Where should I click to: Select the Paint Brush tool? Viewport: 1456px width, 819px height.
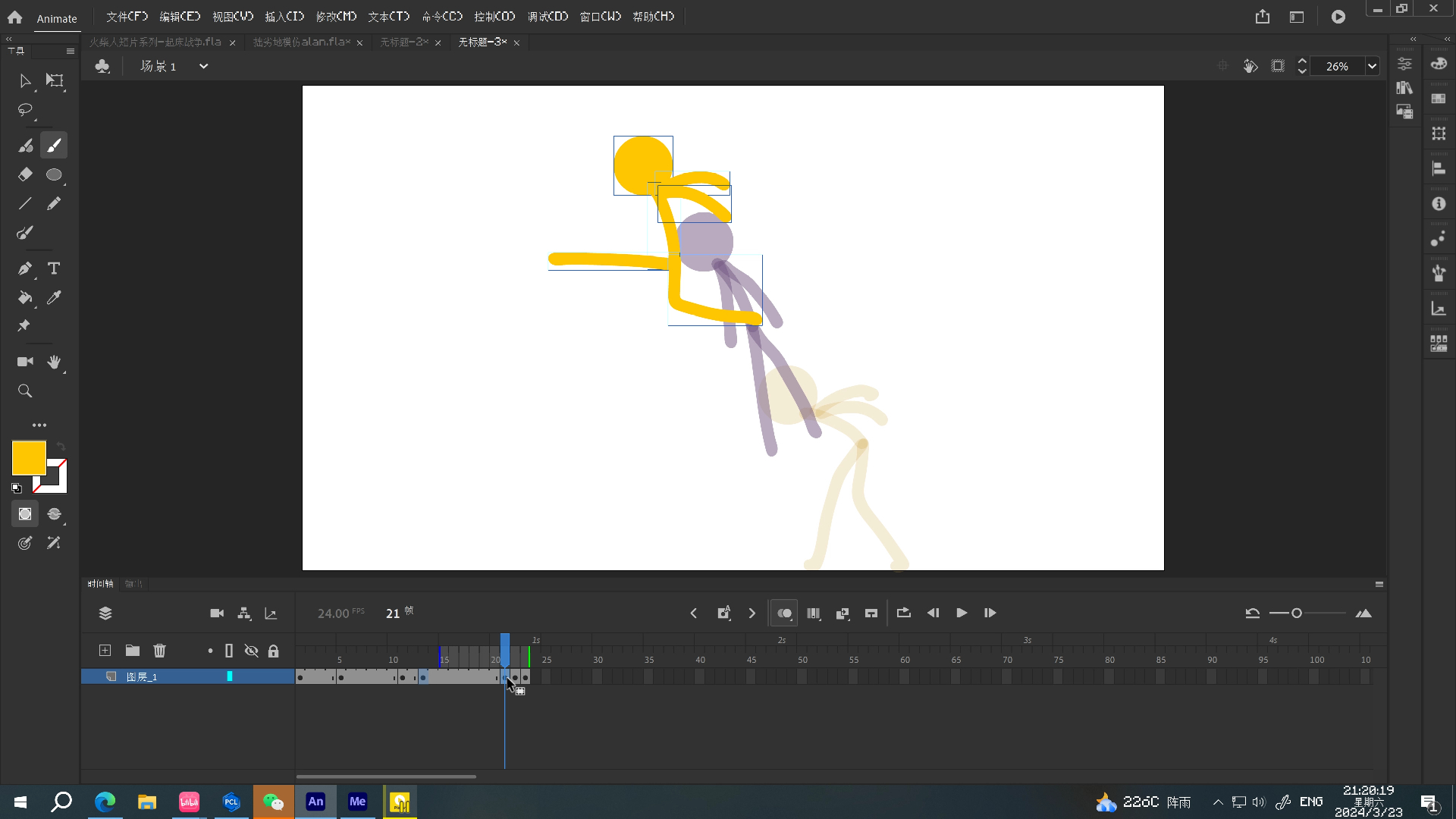pos(25,233)
